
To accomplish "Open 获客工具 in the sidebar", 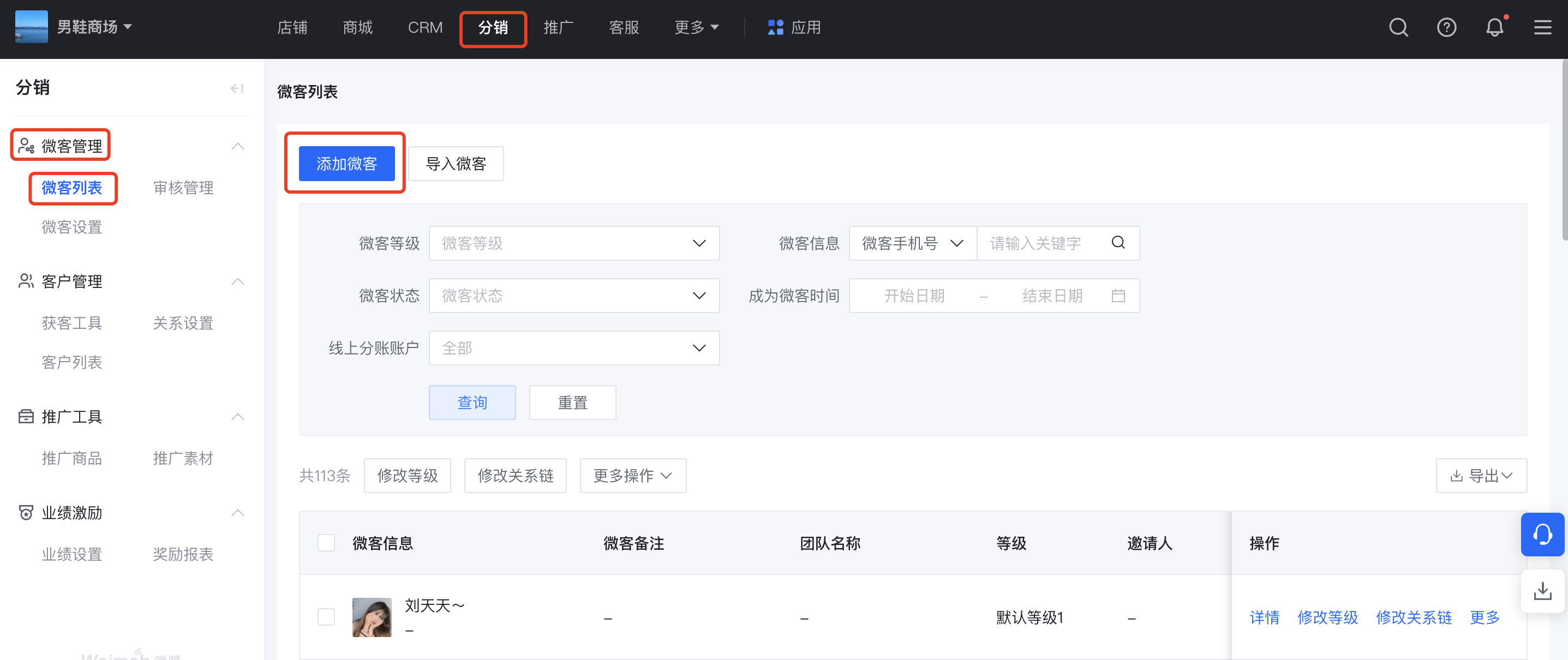I will (x=72, y=323).
